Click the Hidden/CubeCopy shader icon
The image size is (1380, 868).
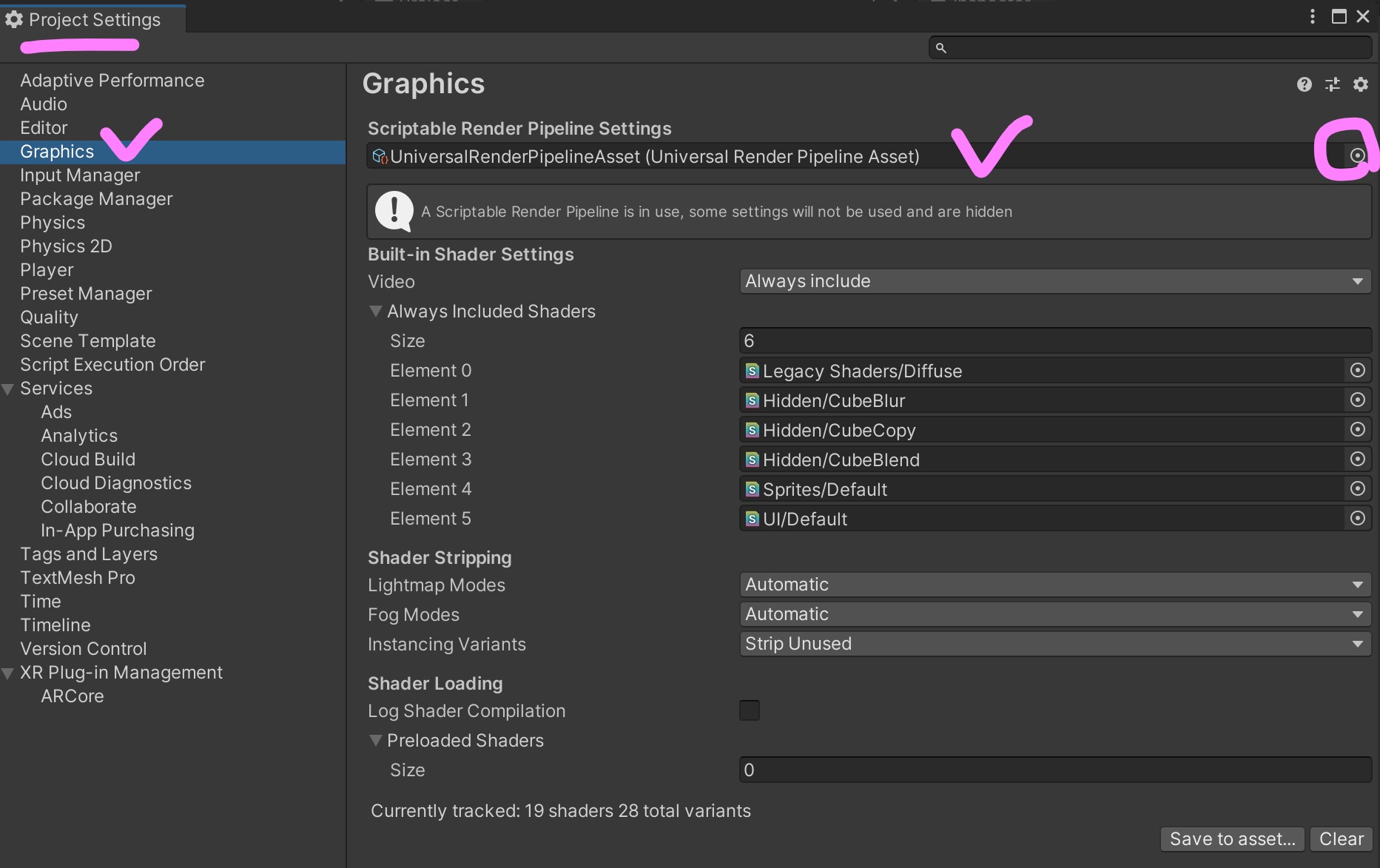pyautogui.click(x=753, y=430)
